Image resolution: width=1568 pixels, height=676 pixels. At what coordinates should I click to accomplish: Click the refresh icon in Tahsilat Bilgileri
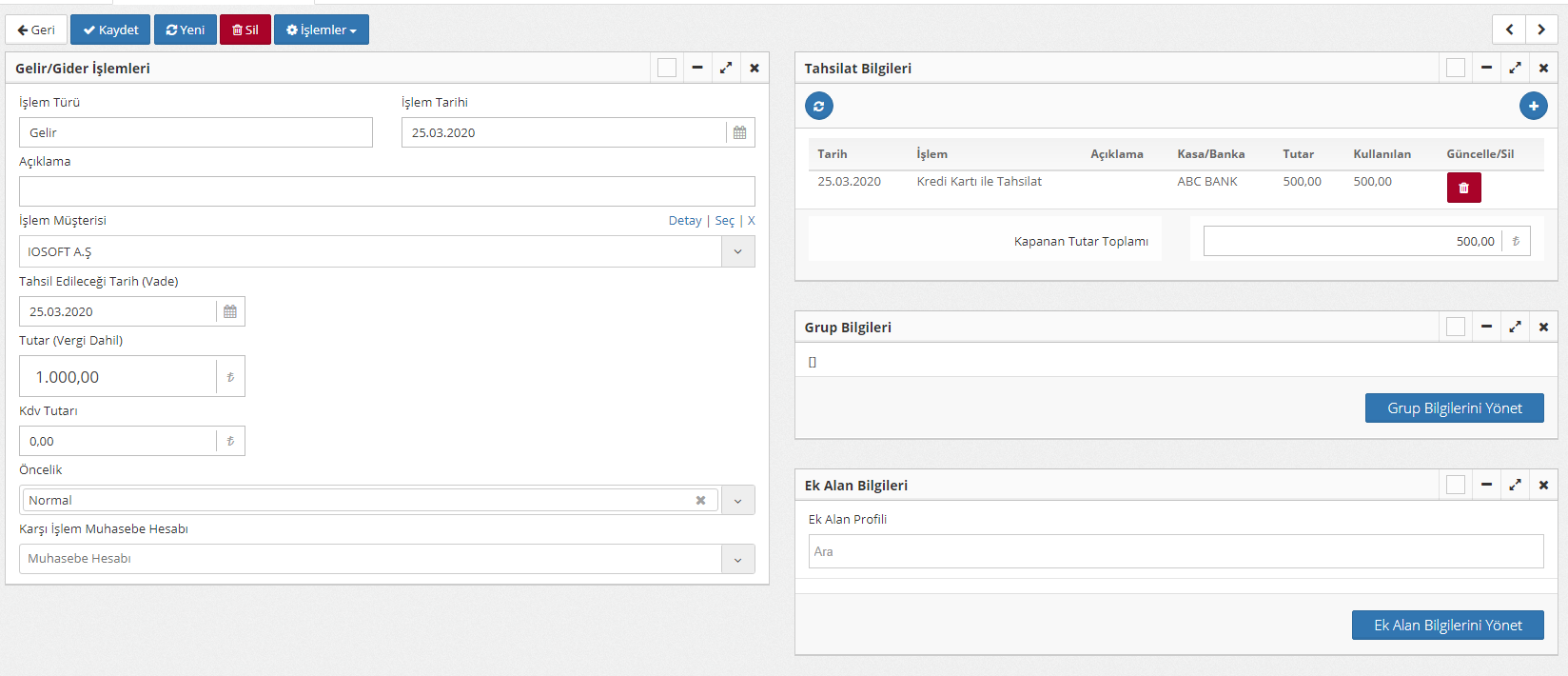point(818,106)
